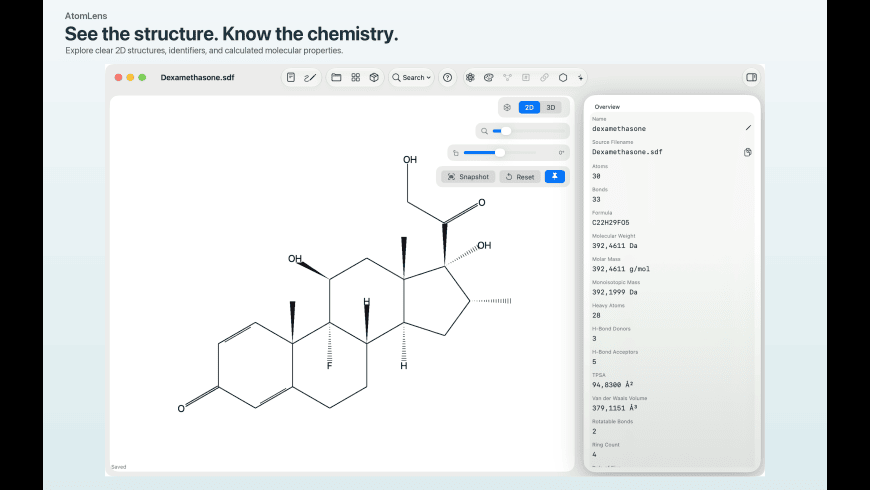Screen dimensions: 870x490
Task: Edit the name with pencil icon
Action: [748, 128]
